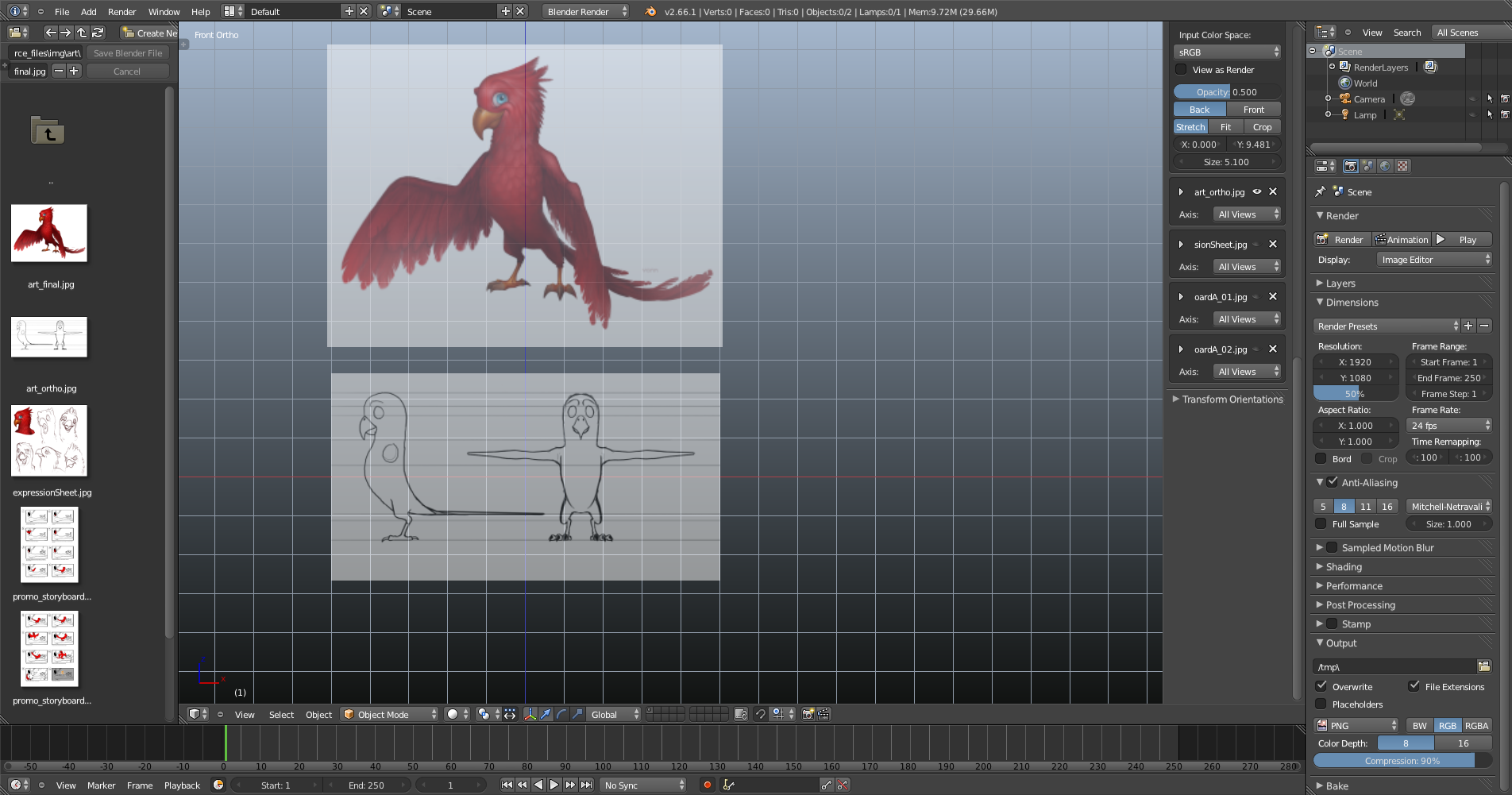Click the refresh file list icon
The image size is (1512, 795).
pos(98,33)
